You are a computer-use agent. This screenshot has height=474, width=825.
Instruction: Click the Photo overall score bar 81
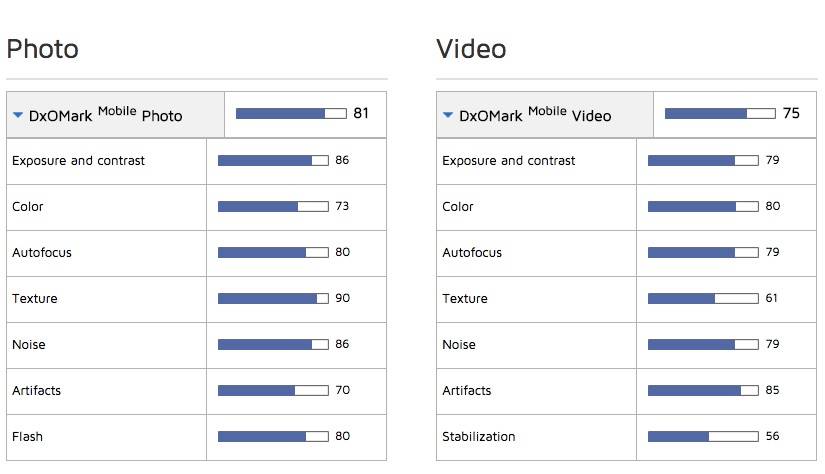291,114
